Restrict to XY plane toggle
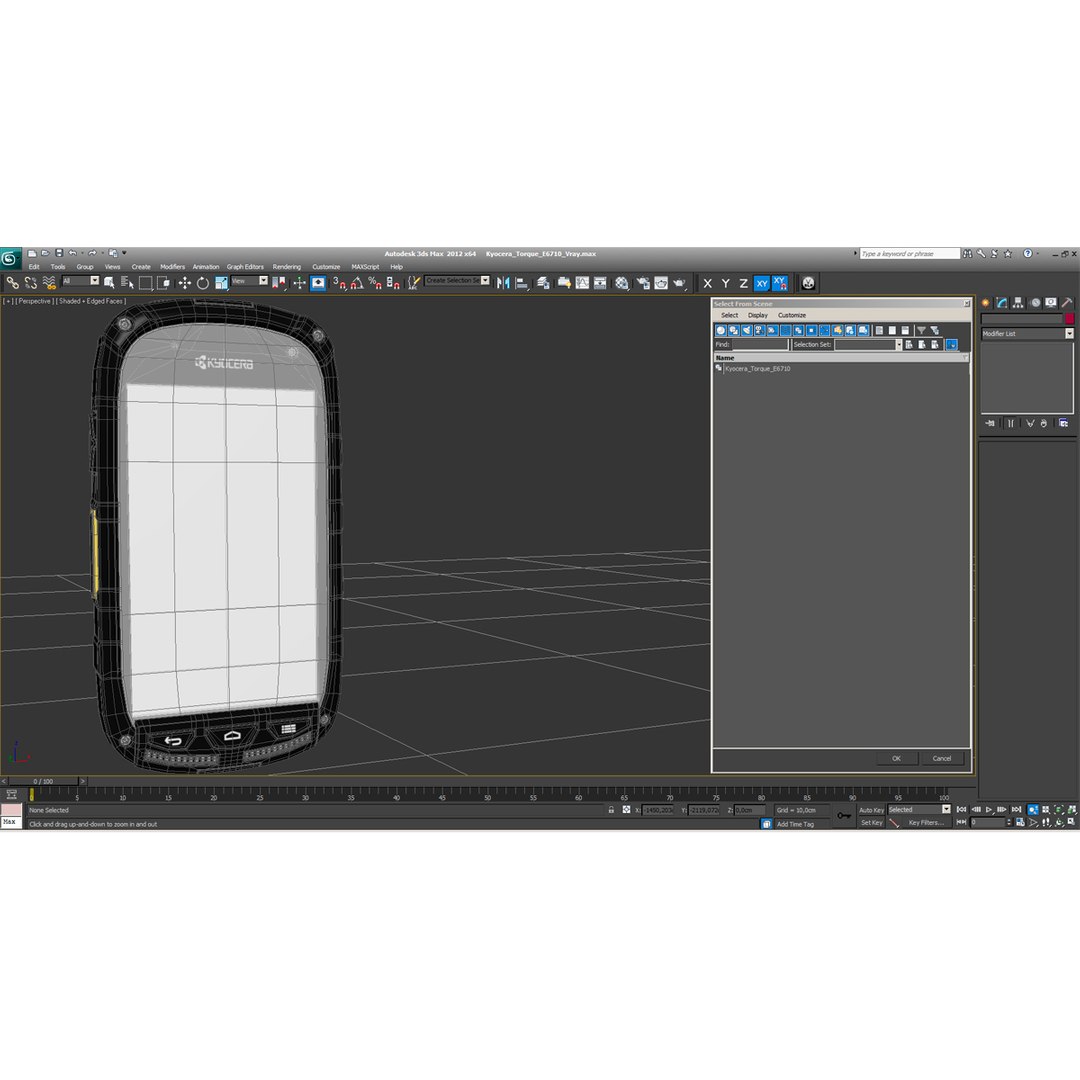This screenshot has height=1080, width=1080. pos(761,283)
